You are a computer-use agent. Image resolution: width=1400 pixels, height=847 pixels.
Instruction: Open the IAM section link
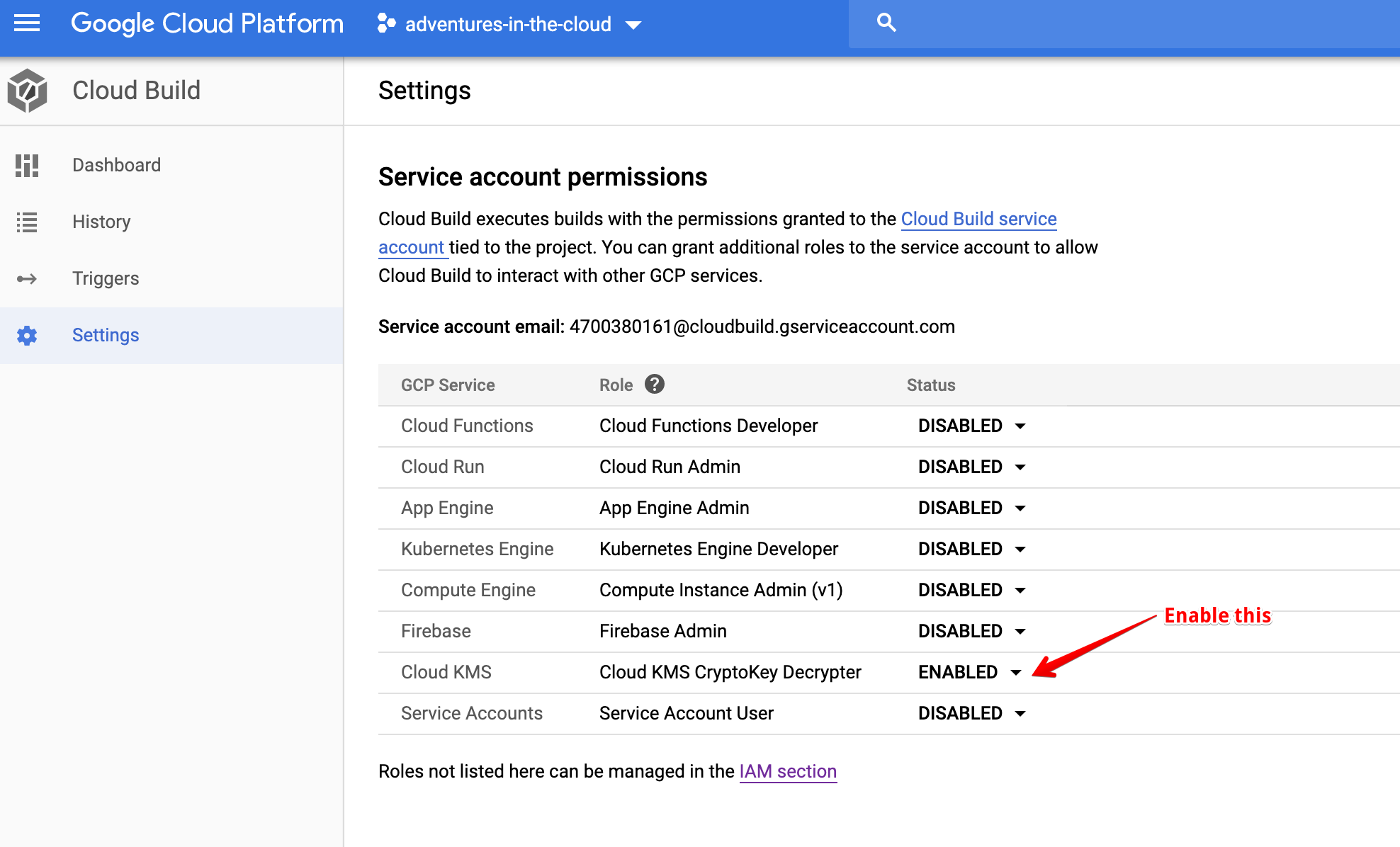(x=788, y=771)
